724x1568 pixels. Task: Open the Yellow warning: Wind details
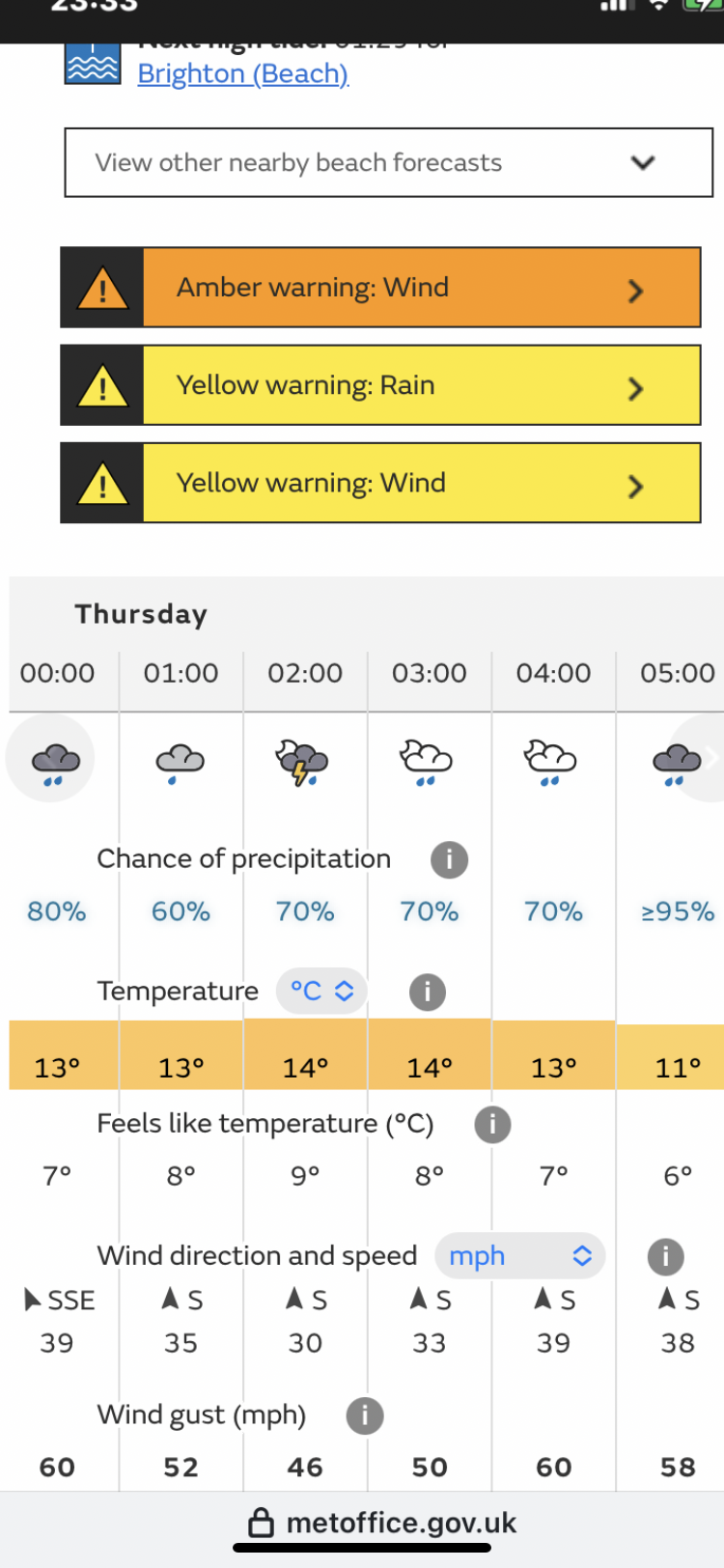coord(380,483)
